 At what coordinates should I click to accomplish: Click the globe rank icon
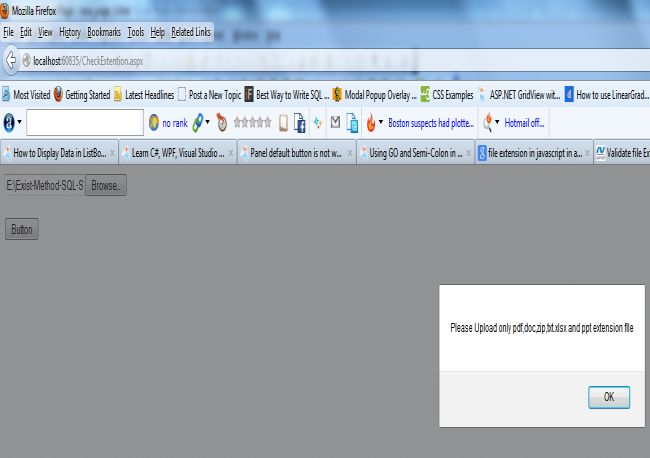(154, 123)
